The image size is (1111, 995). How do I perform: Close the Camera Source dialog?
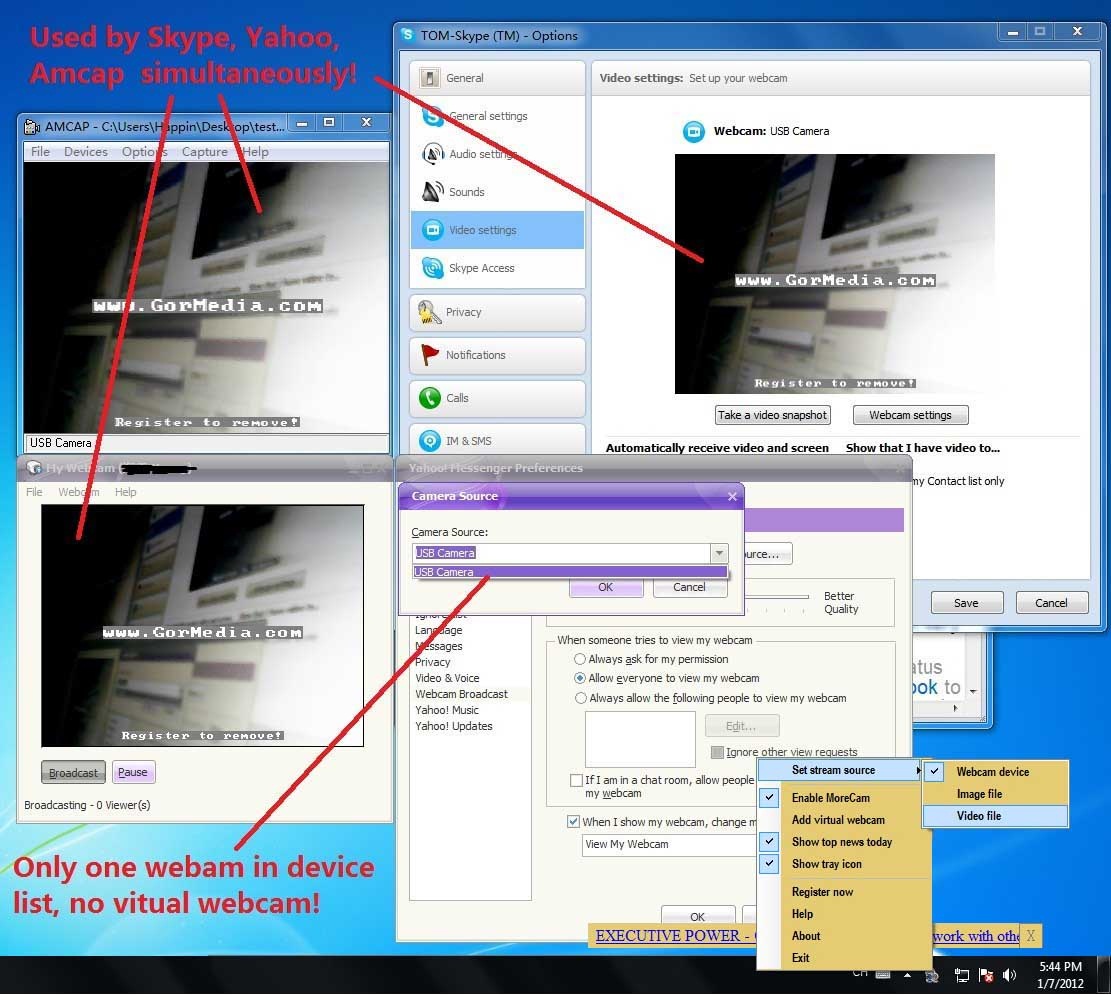[x=732, y=497]
